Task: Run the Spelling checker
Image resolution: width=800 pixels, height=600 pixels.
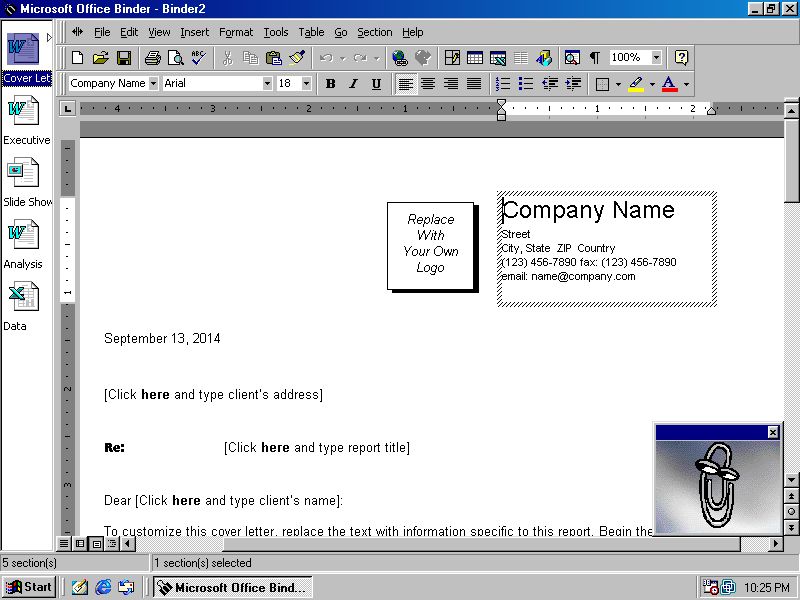Action: tap(196, 58)
